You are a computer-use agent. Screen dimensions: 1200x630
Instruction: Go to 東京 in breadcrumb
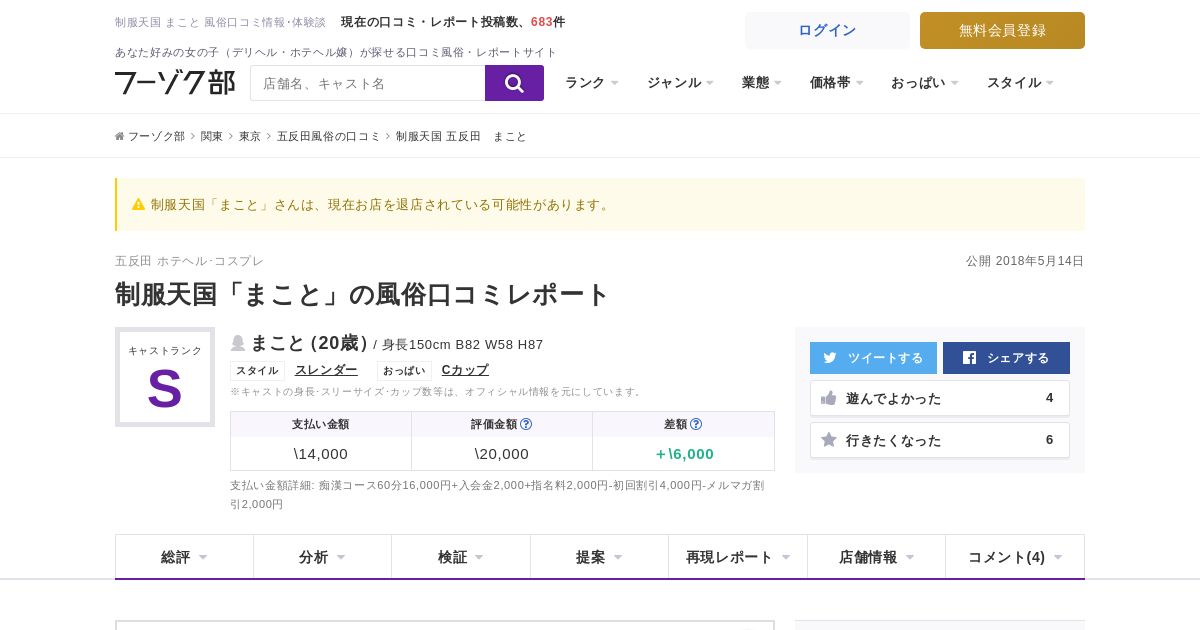[x=250, y=136]
